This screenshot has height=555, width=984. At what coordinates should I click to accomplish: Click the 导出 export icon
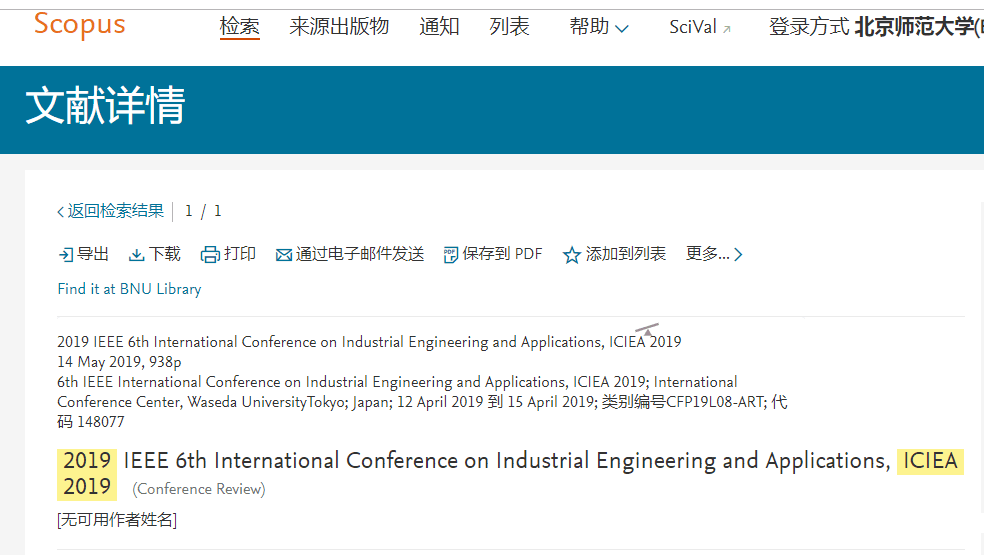coord(66,254)
